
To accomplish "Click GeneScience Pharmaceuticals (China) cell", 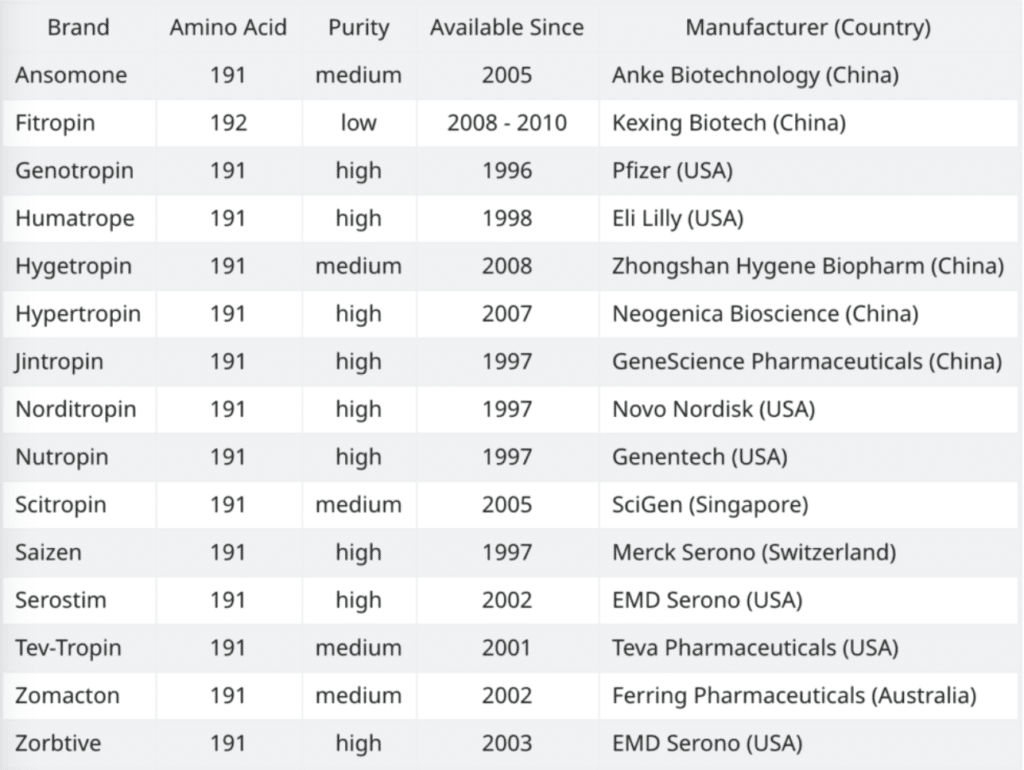I will click(807, 361).
